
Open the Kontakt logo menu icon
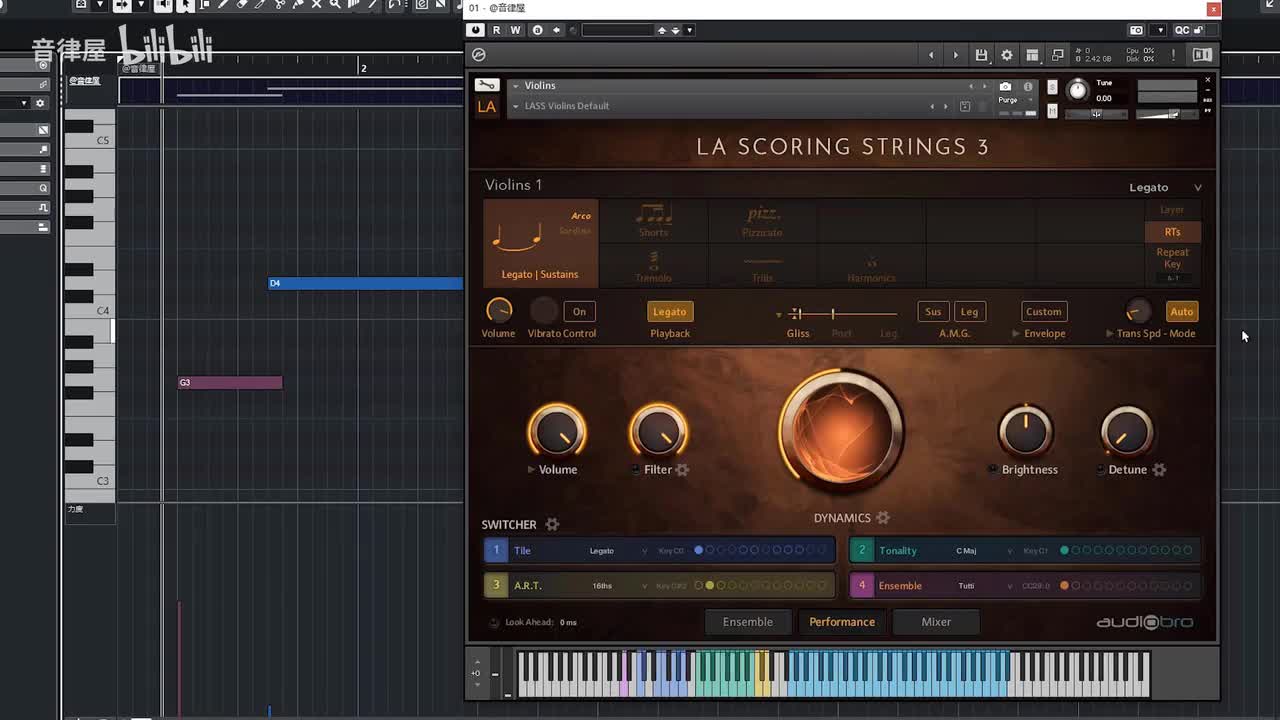tap(479, 55)
